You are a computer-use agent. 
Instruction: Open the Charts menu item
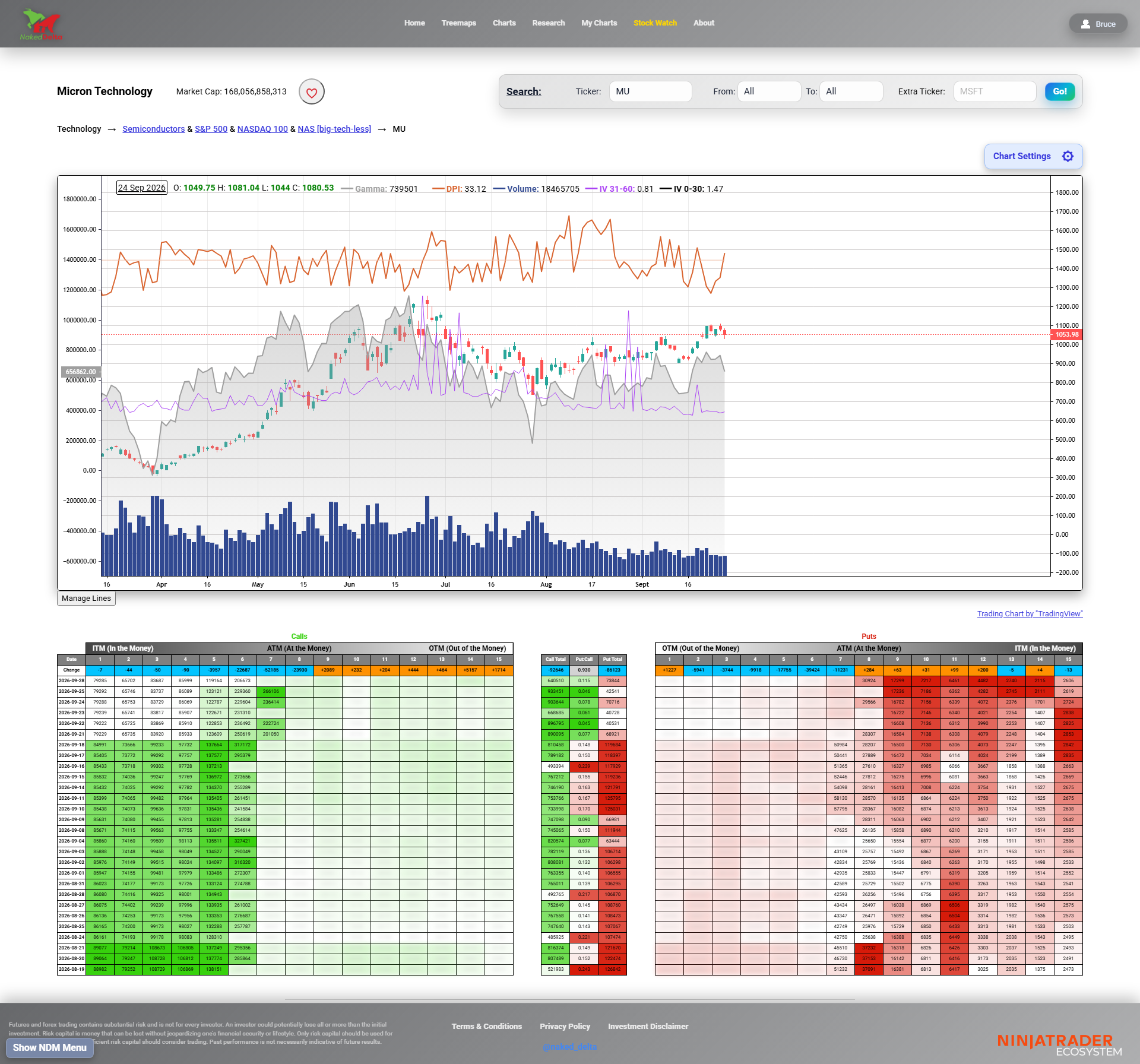504,23
